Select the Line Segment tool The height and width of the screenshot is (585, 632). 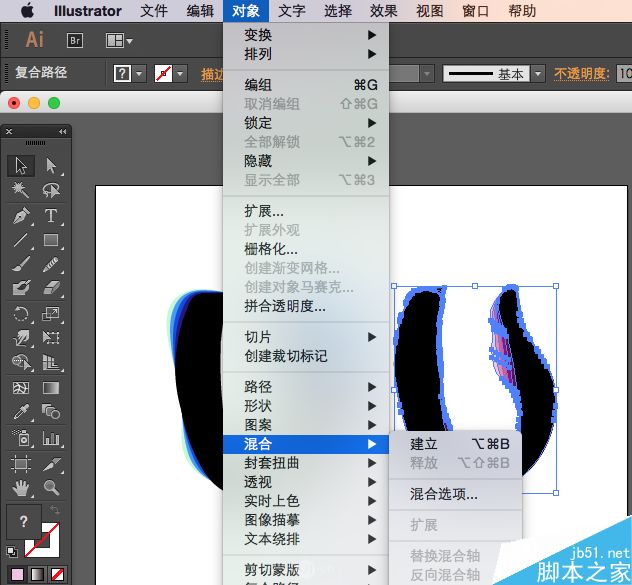[21, 240]
